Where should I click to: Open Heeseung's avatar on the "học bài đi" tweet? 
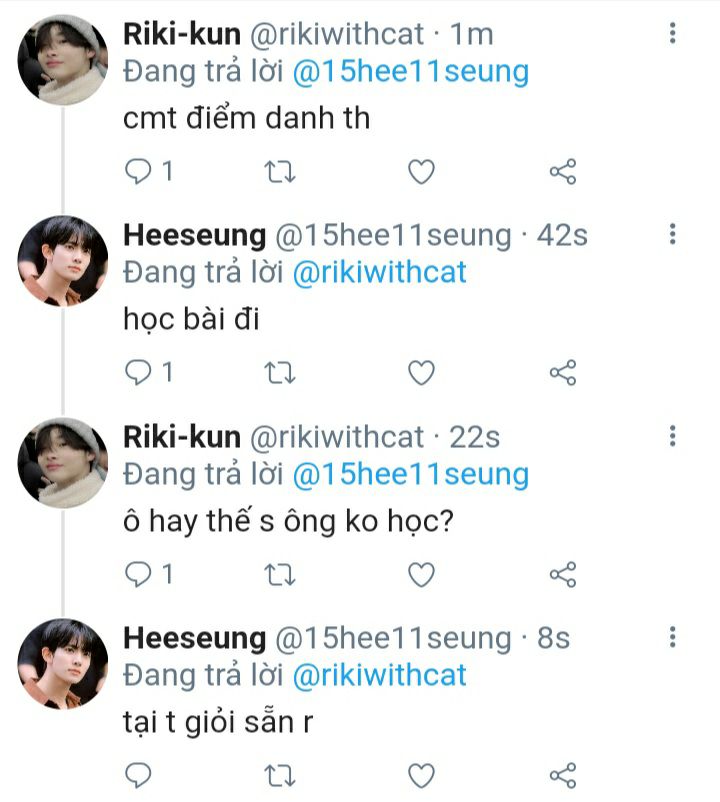point(62,261)
